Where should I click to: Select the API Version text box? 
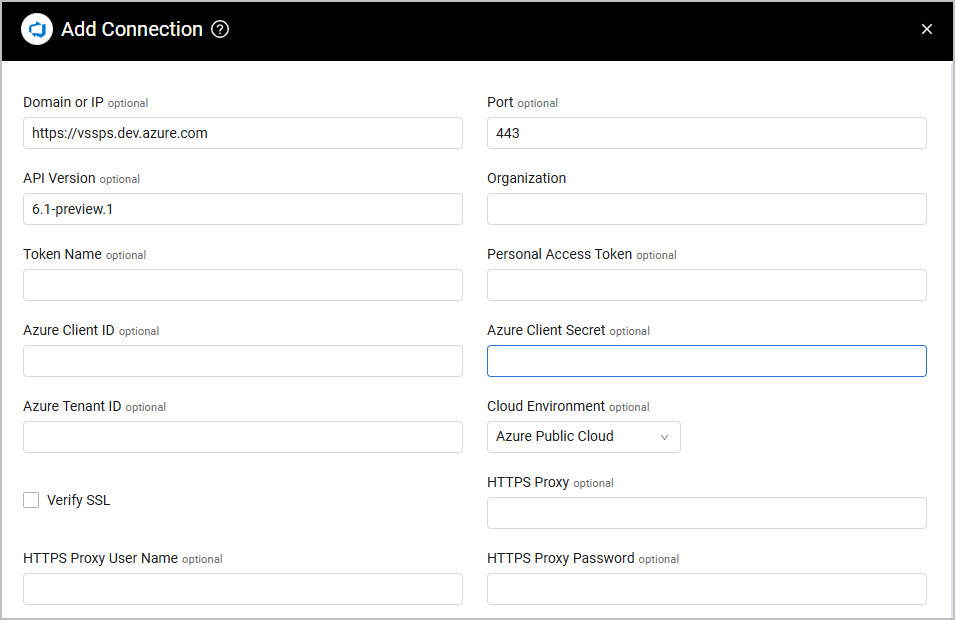242,209
